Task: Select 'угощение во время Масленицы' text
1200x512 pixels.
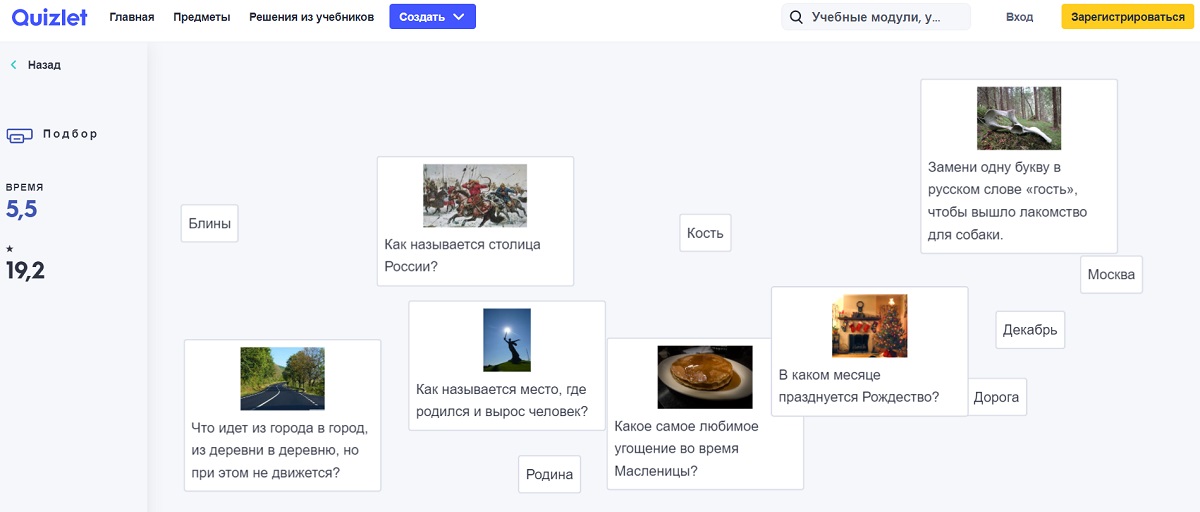Action: pyautogui.click(x=686, y=448)
